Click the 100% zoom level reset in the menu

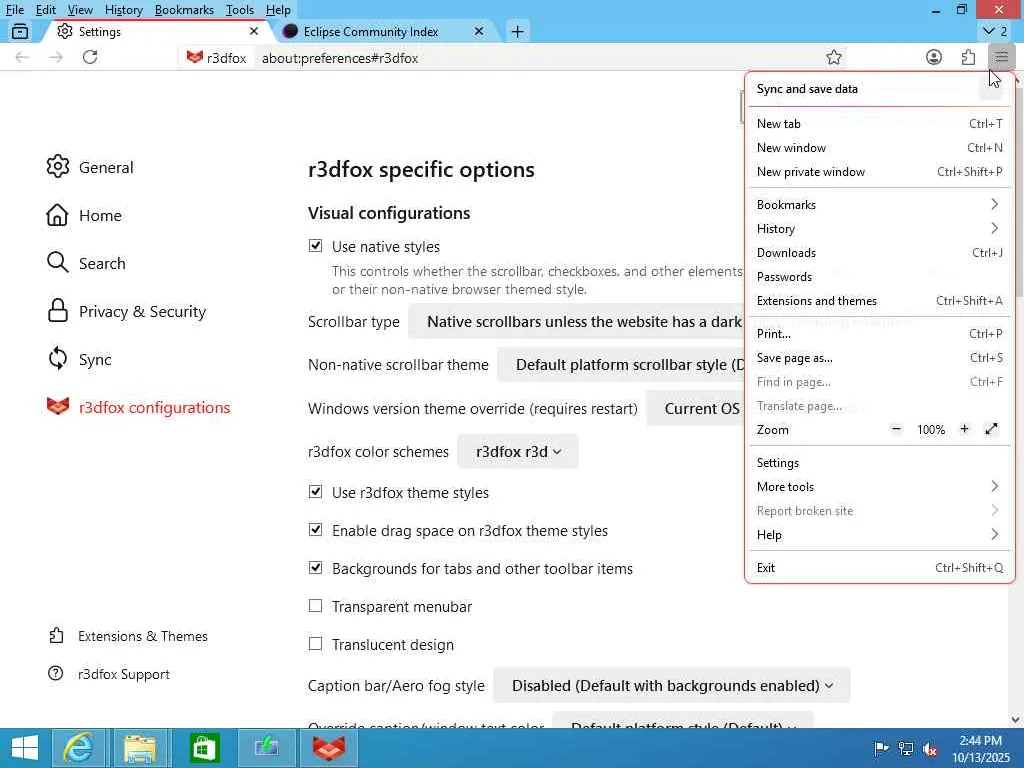(x=931, y=429)
